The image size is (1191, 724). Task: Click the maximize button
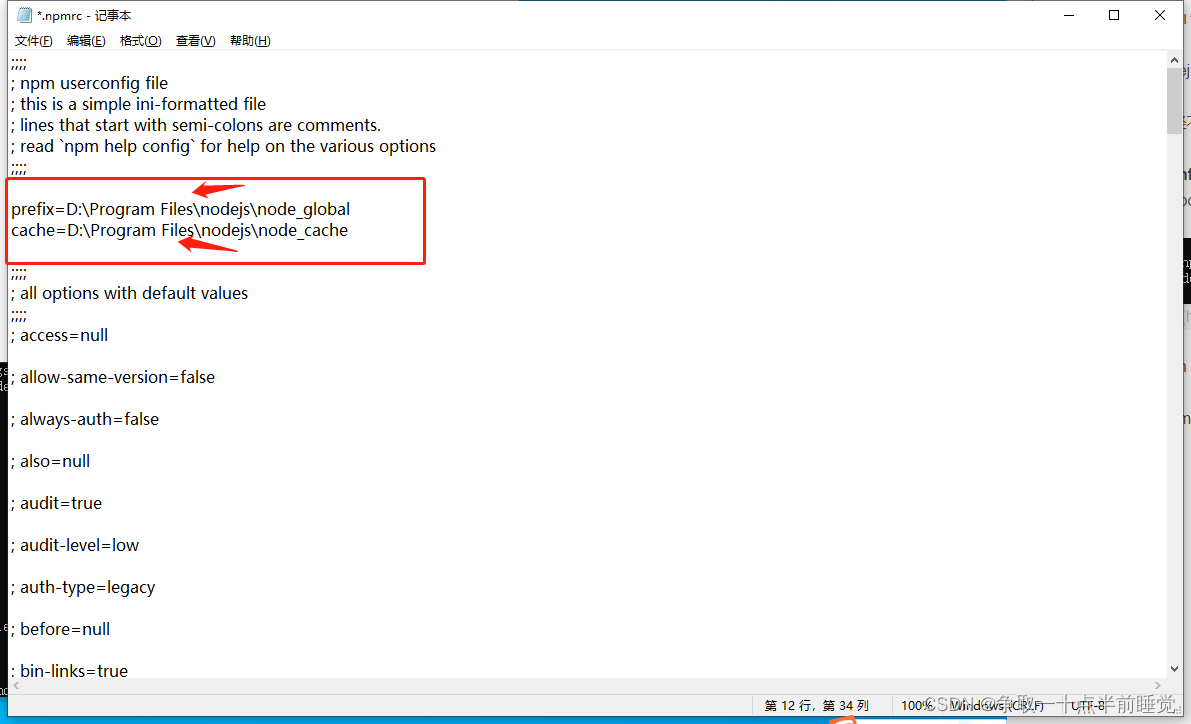tap(1113, 14)
